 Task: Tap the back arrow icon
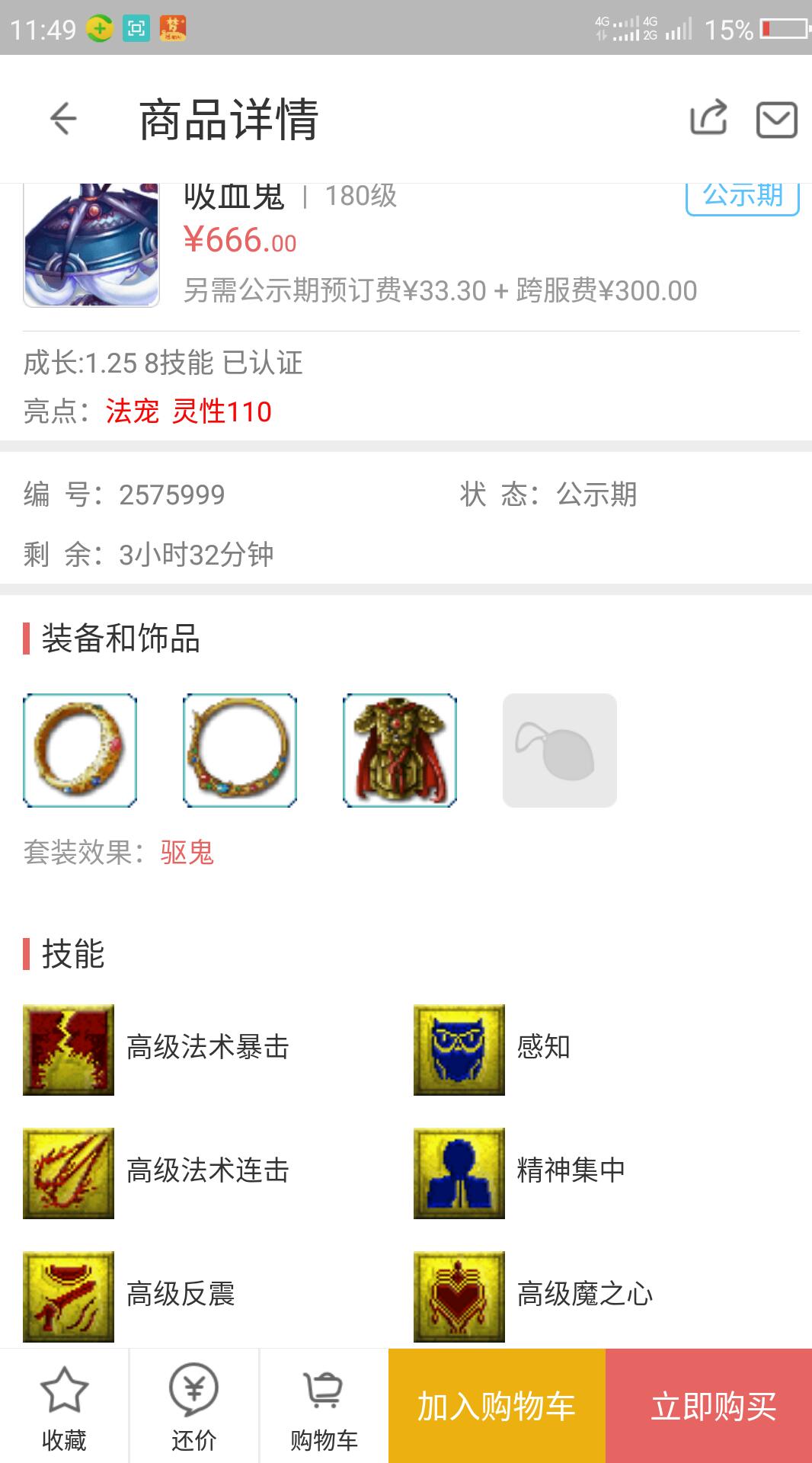63,119
